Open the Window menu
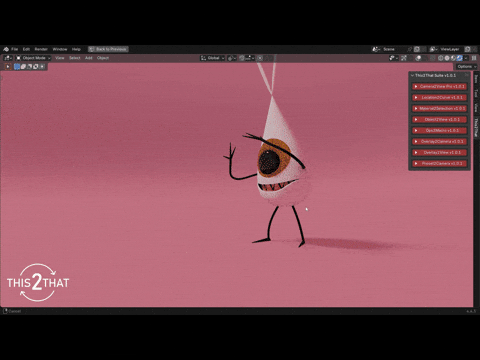The height and width of the screenshot is (360, 480). coord(60,49)
